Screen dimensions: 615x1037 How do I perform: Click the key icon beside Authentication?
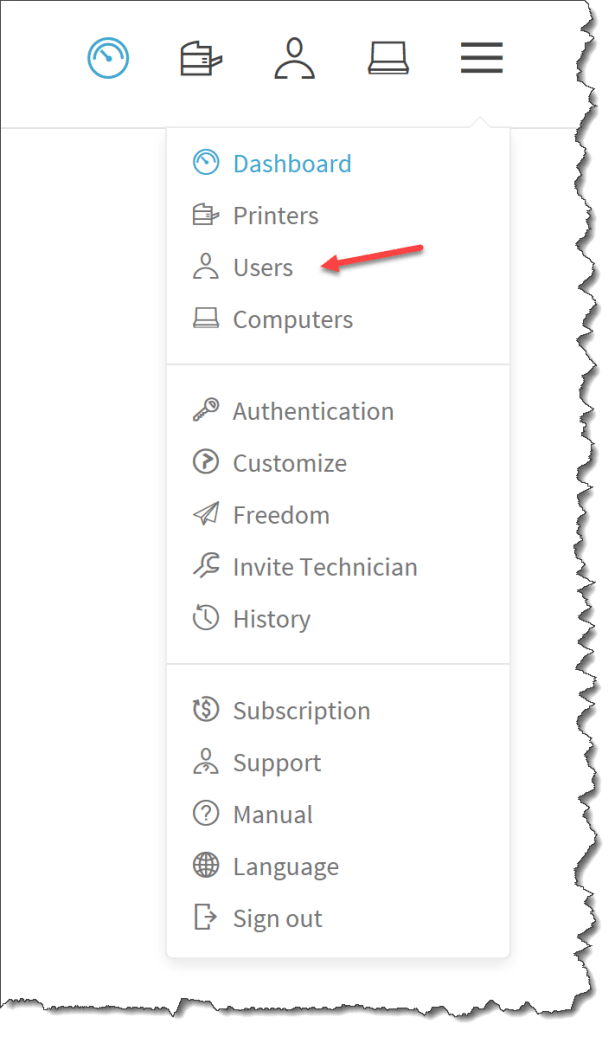(206, 410)
